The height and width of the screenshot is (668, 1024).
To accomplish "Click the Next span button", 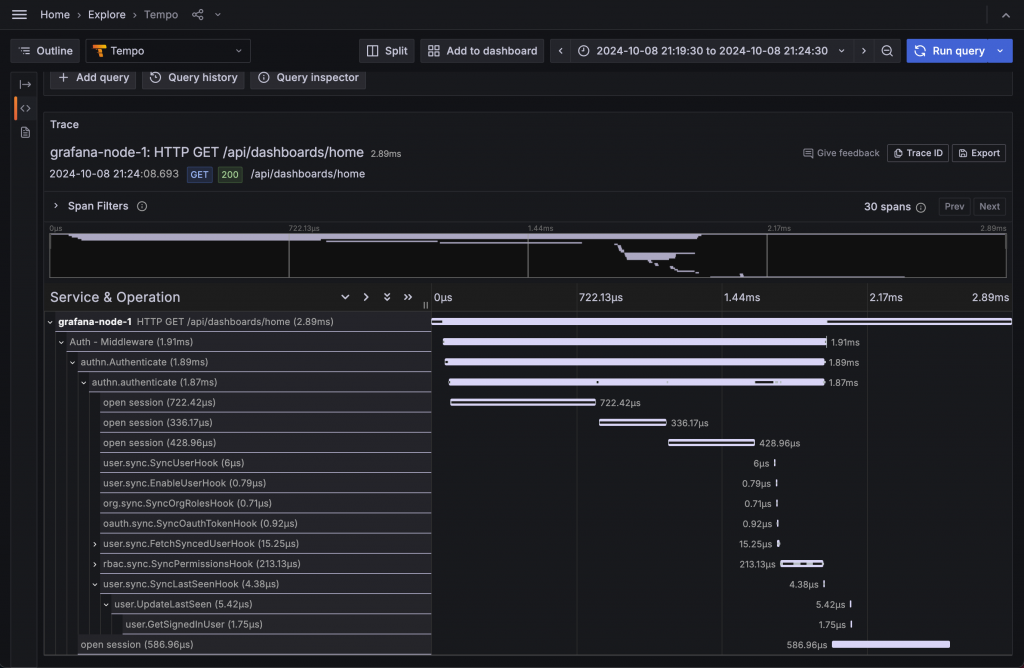I will (x=989, y=206).
